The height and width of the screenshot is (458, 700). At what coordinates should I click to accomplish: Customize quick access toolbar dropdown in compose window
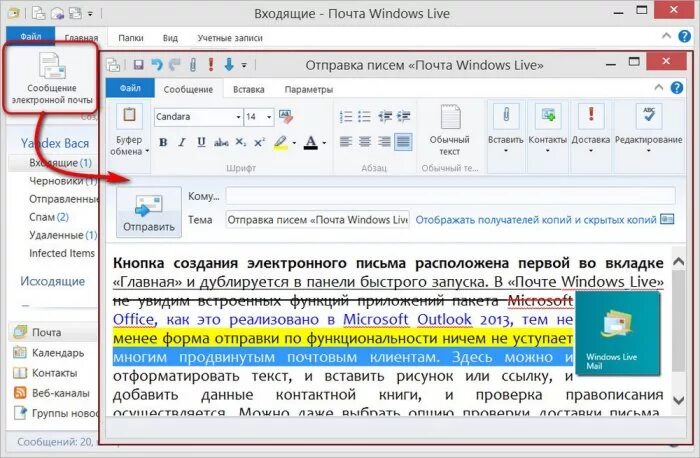(x=244, y=65)
